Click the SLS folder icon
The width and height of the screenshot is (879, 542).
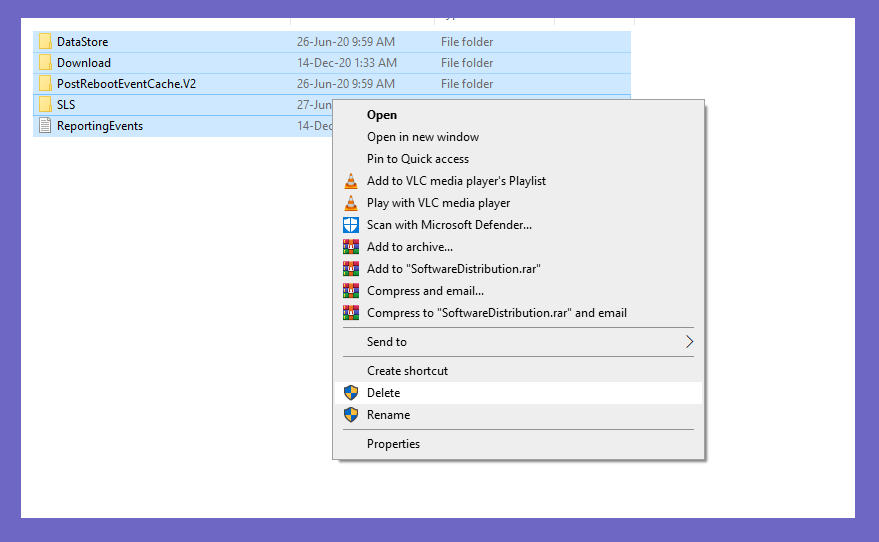coord(45,104)
